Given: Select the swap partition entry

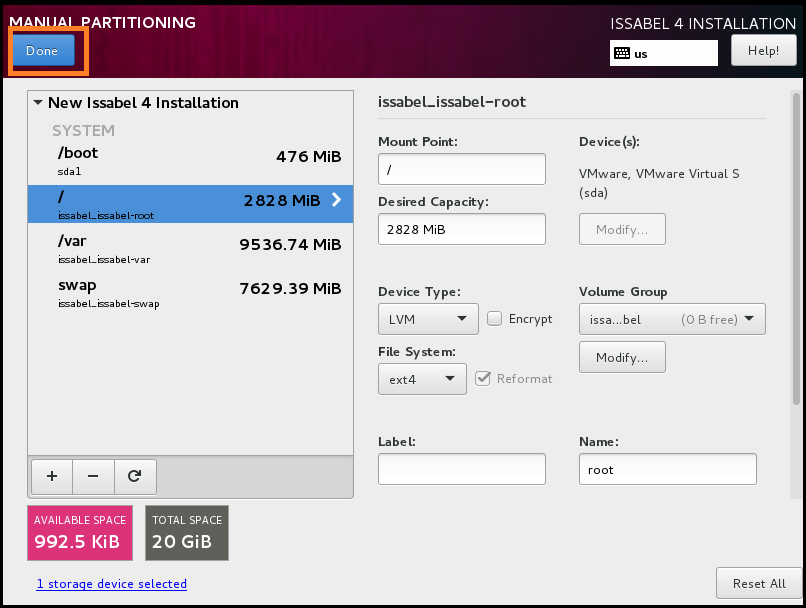Looking at the screenshot, I should (x=190, y=292).
